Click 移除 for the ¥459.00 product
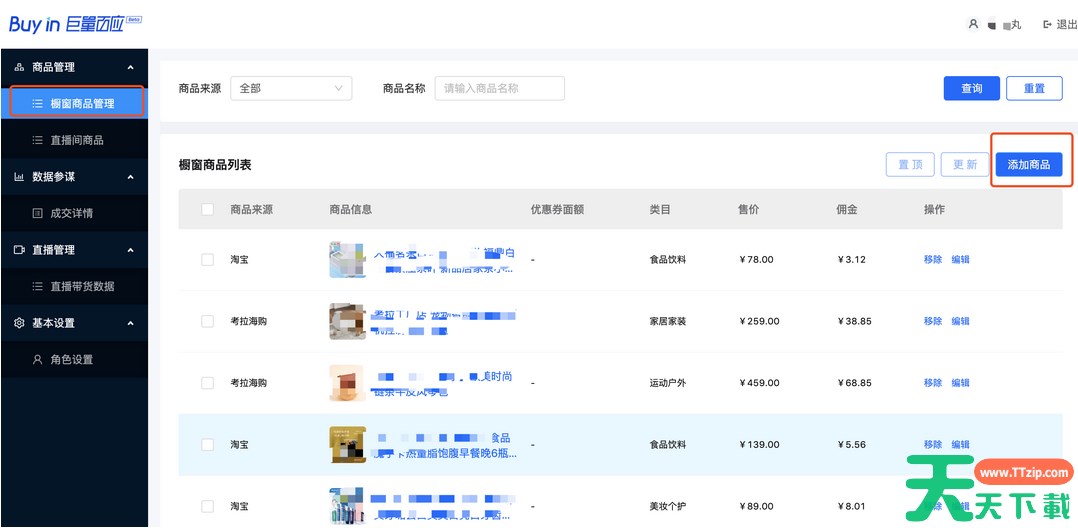Viewport: 1078px width, 528px height. 932,383
